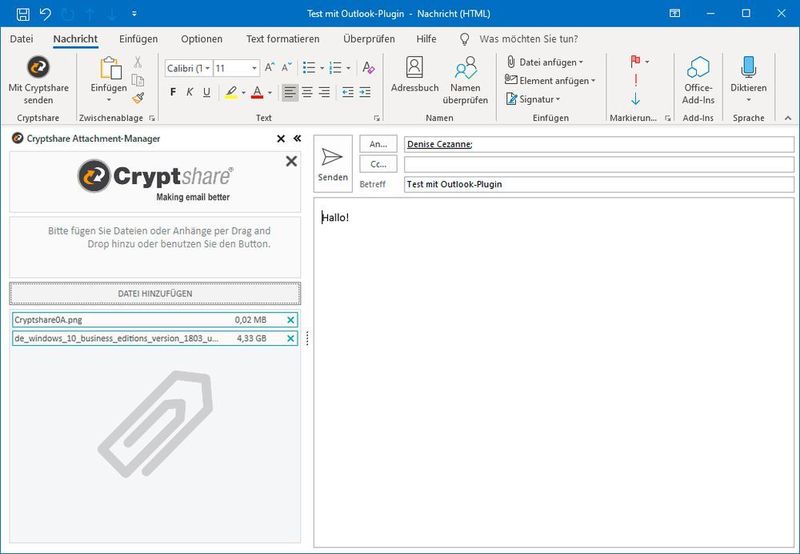Switch to the Text formatieren tab
This screenshot has height=554, width=800.
pos(283,39)
